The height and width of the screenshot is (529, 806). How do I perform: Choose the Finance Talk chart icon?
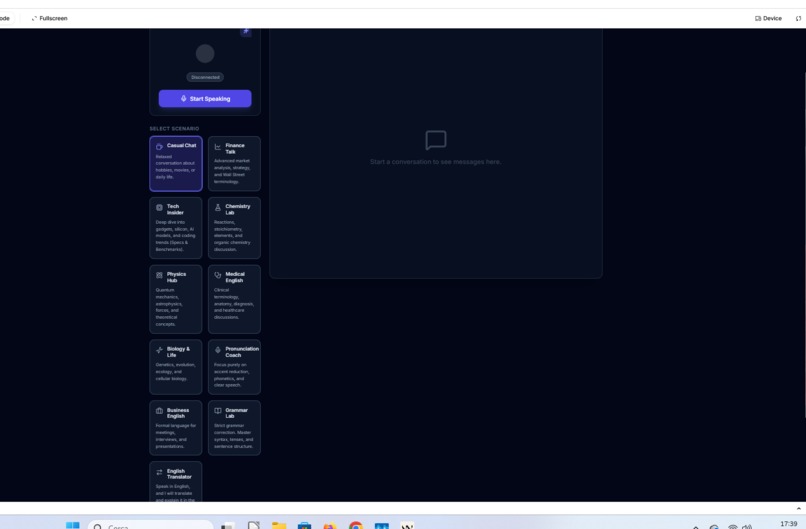217,147
